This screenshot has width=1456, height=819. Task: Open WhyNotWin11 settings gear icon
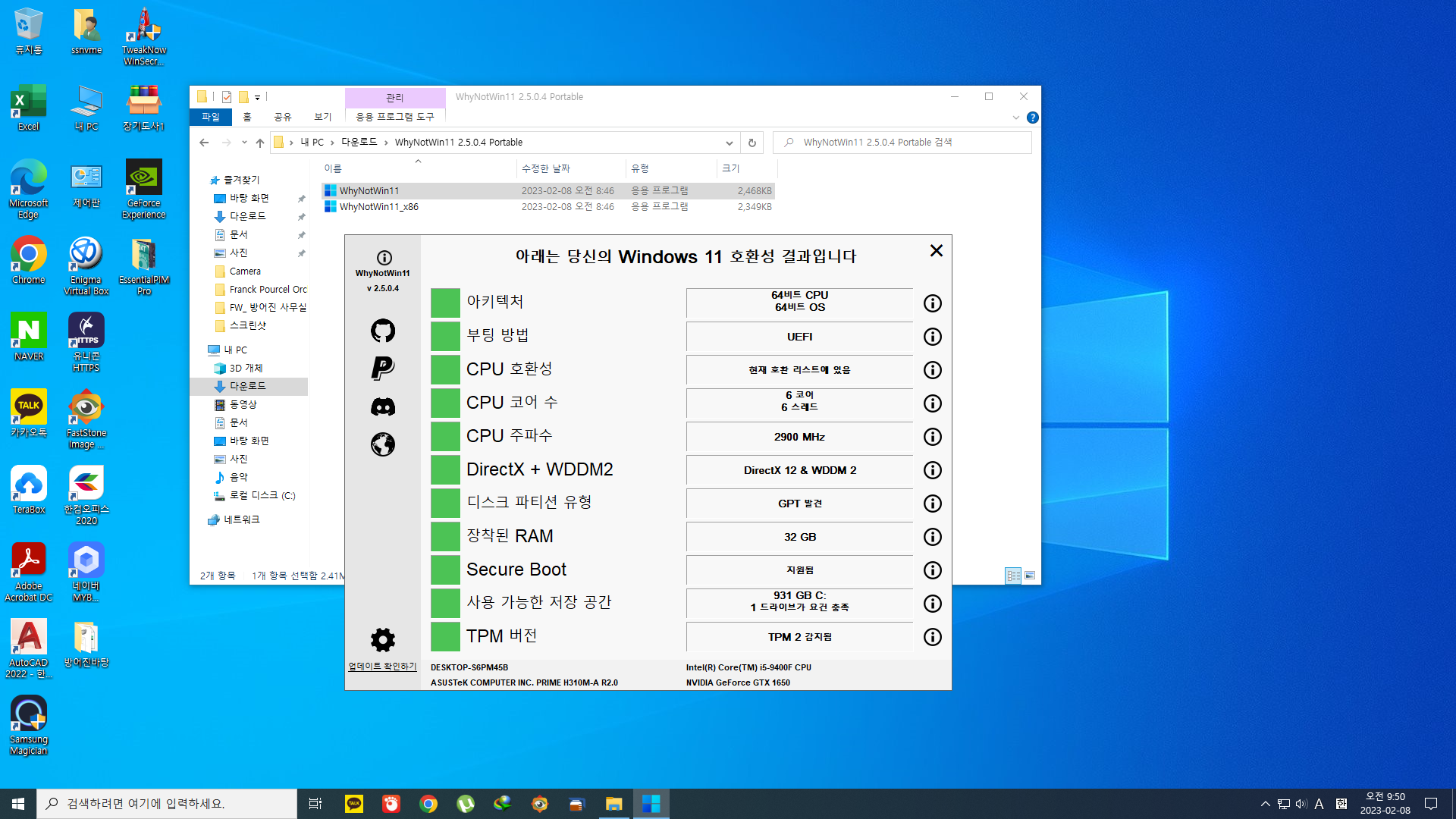pyautogui.click(x=383, y=640)
